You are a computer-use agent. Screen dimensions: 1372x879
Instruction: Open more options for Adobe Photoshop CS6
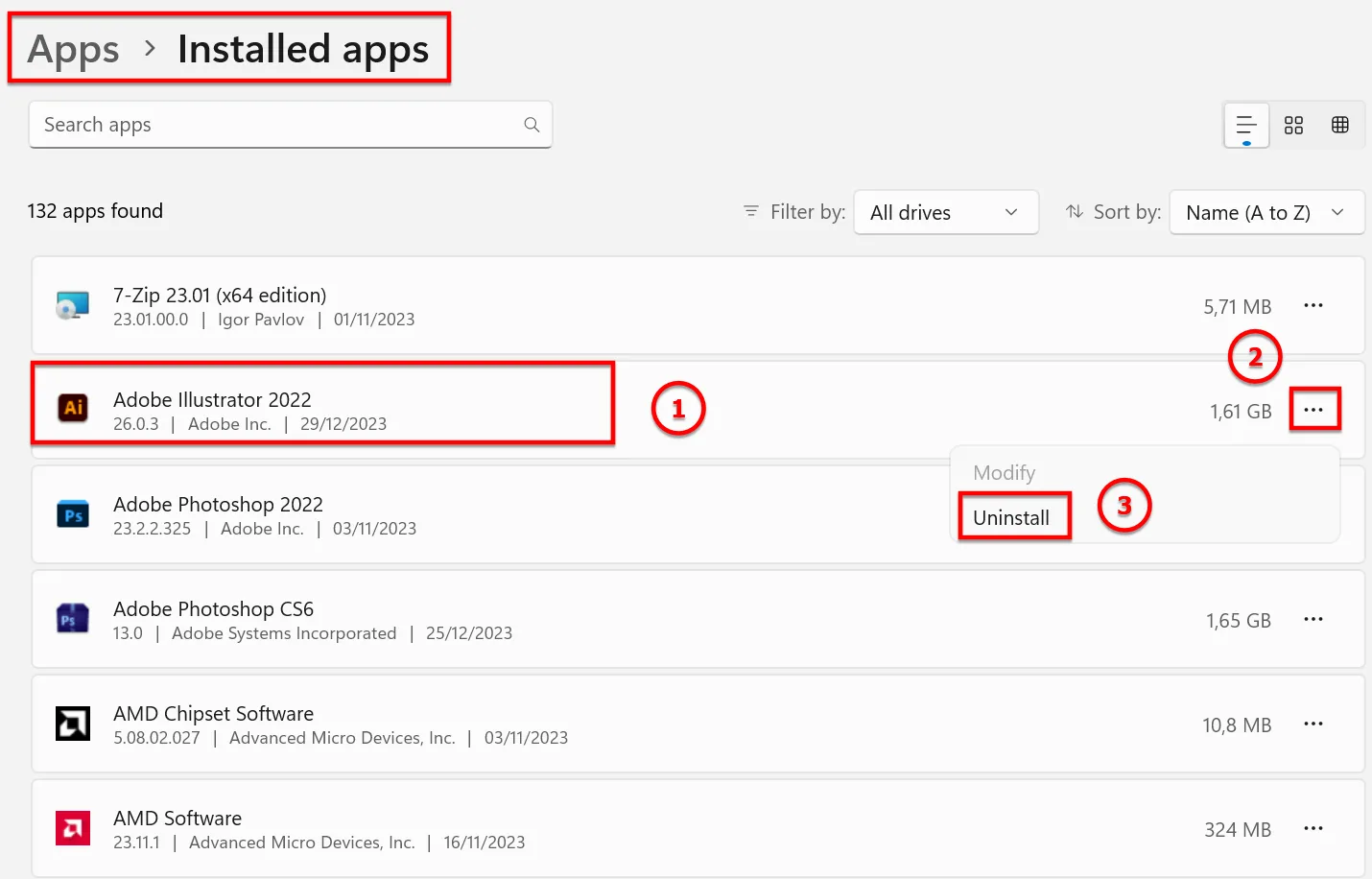1313,619
